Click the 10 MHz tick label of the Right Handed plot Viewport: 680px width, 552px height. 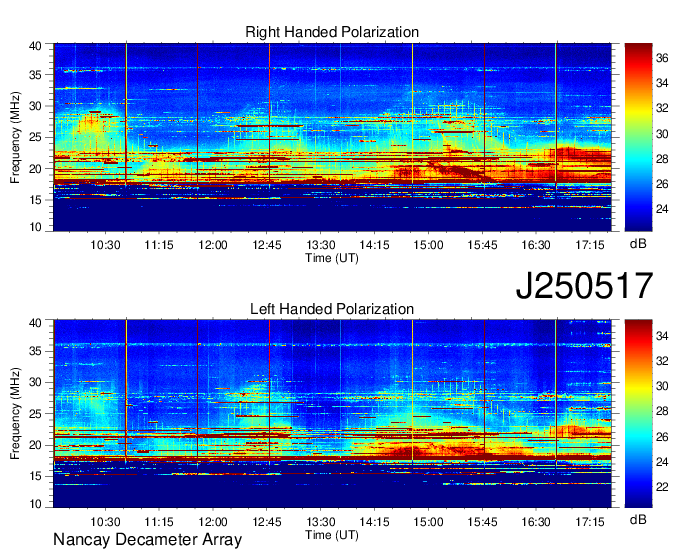tap(35, 227)
